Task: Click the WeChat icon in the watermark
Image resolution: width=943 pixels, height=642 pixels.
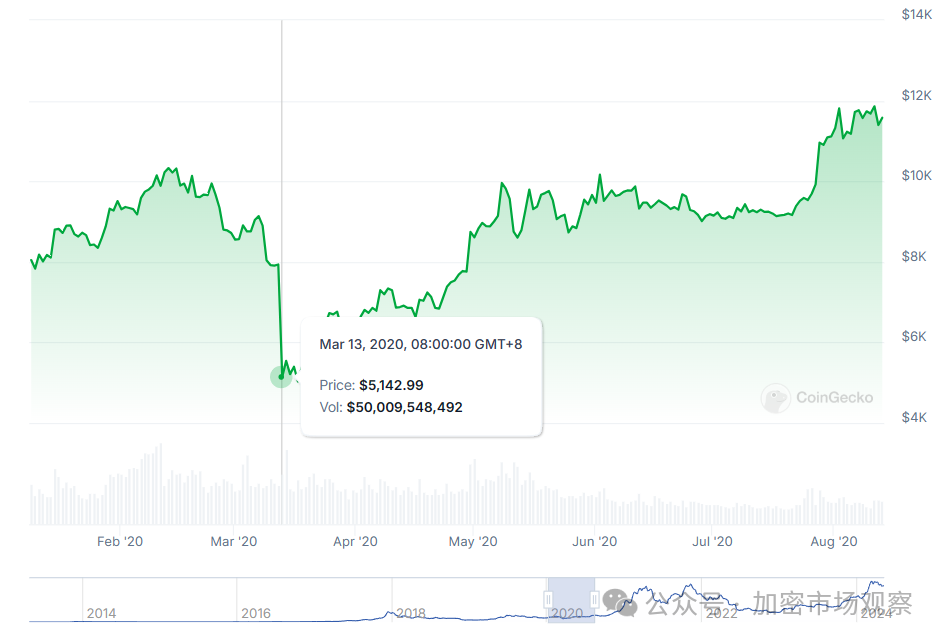Action: tap(620, 602)
